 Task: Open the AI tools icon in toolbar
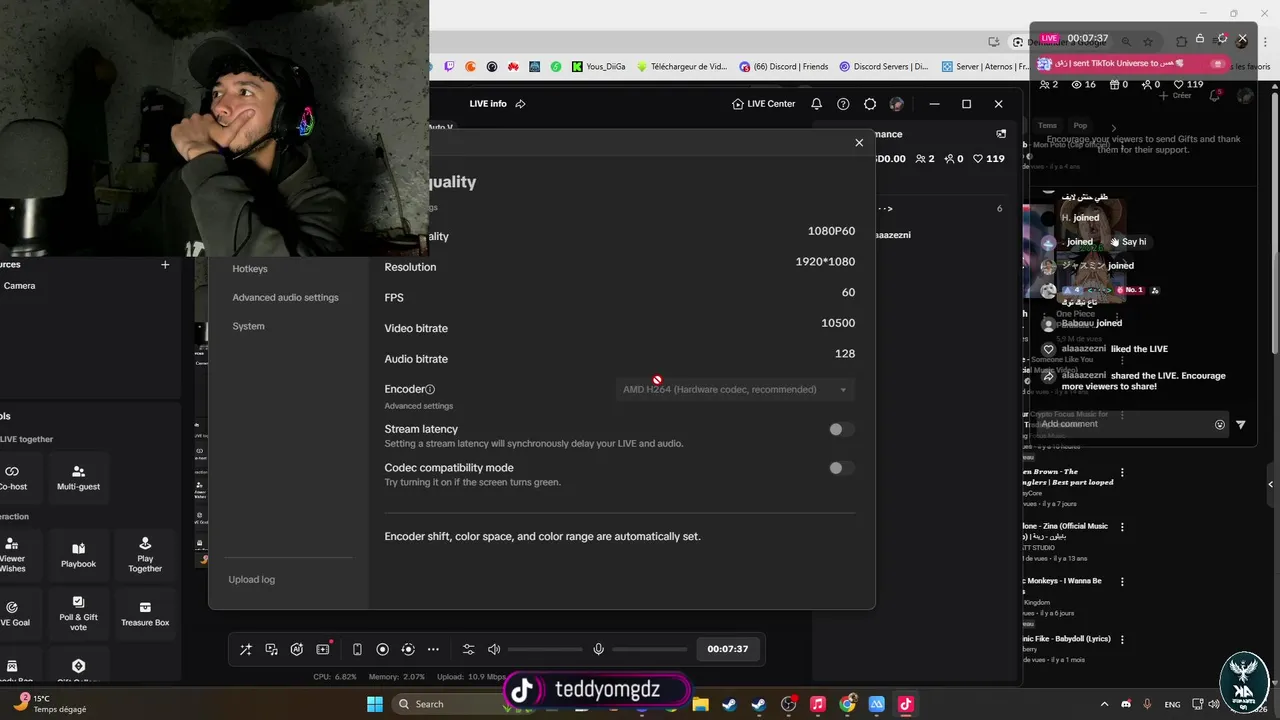click(296, 649)
